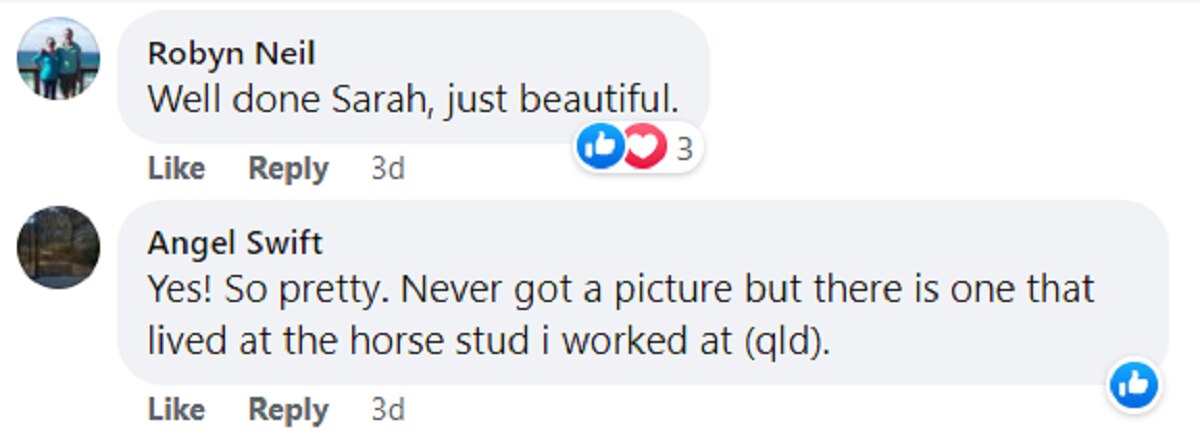Open Angel Swift's profile name link
The width and height of the screenshot is (1200, 439).
click(x=235, y=243)
